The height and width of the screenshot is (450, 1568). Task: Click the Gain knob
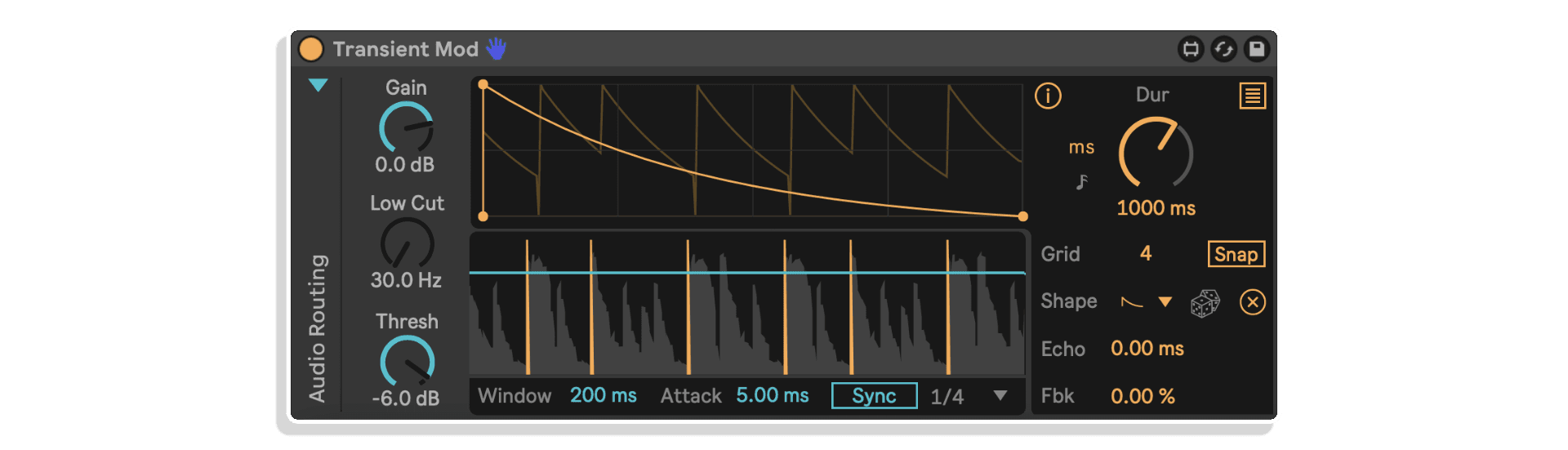point(407,127)
